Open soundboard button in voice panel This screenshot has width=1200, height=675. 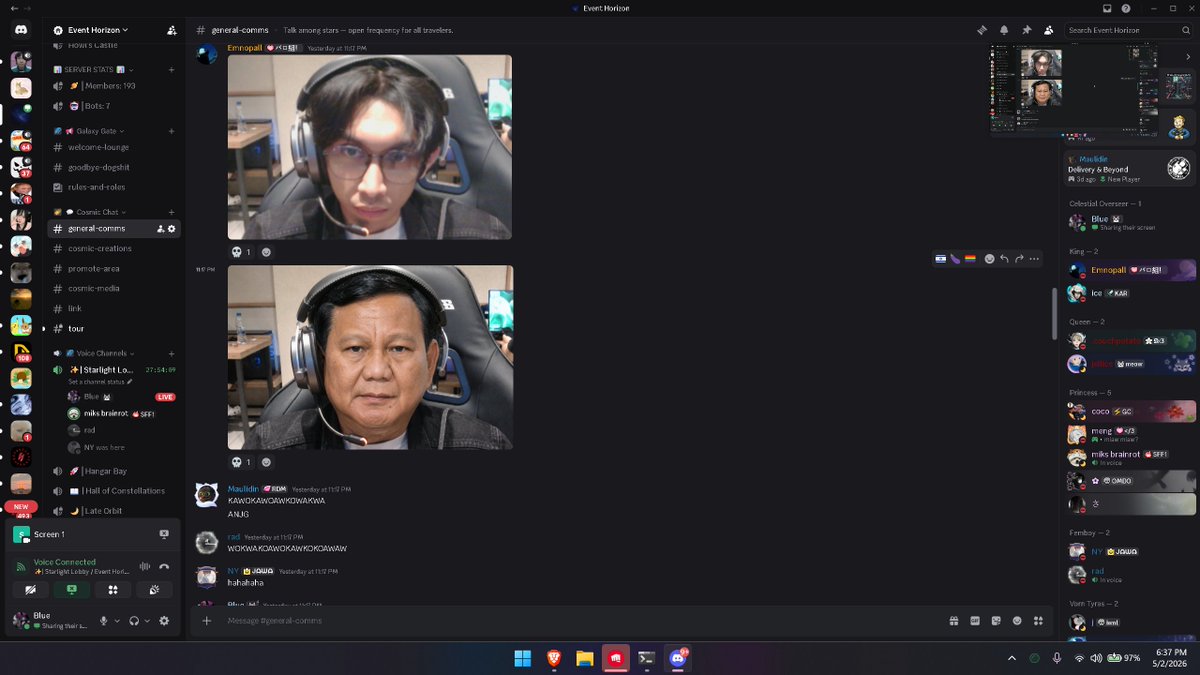coord(154,590)
